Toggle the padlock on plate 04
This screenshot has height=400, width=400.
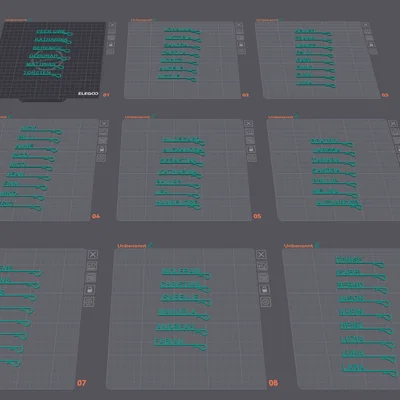102,149
